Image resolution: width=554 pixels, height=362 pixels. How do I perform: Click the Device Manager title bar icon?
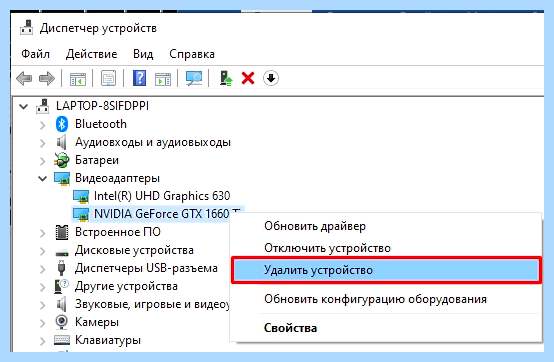click(26, 28)
